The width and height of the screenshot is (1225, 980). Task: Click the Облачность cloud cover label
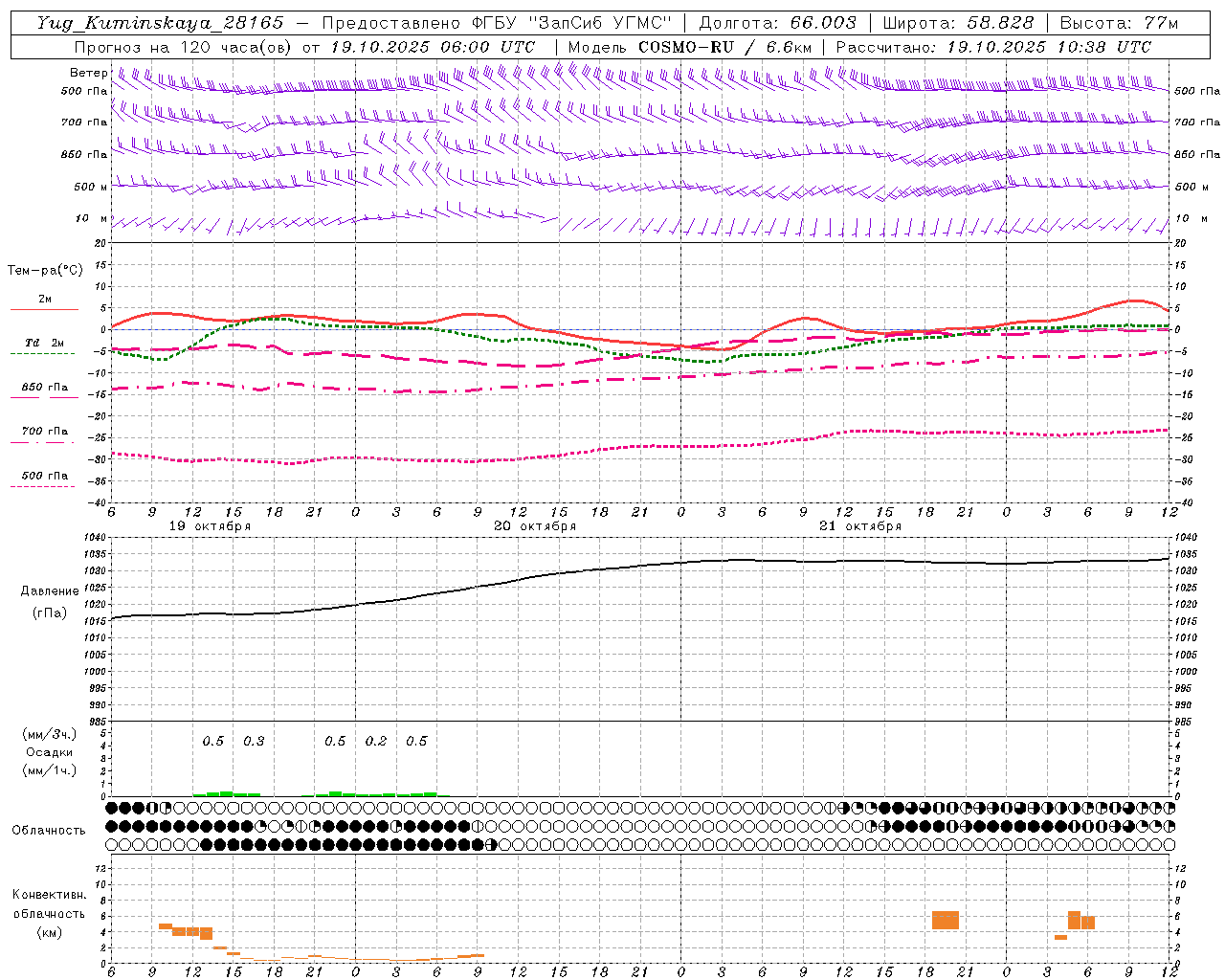[49, 831]
